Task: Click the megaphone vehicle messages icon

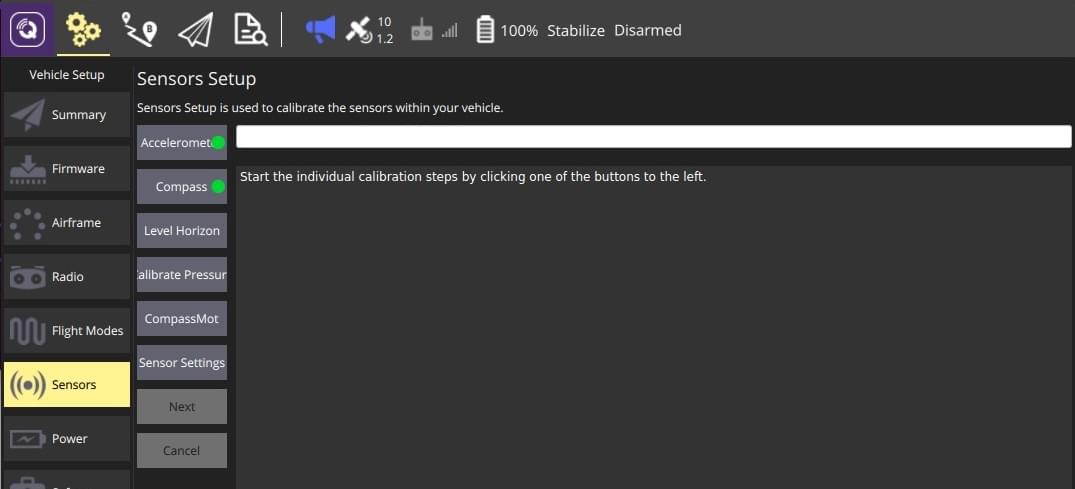Action: [x=320, y=30]
